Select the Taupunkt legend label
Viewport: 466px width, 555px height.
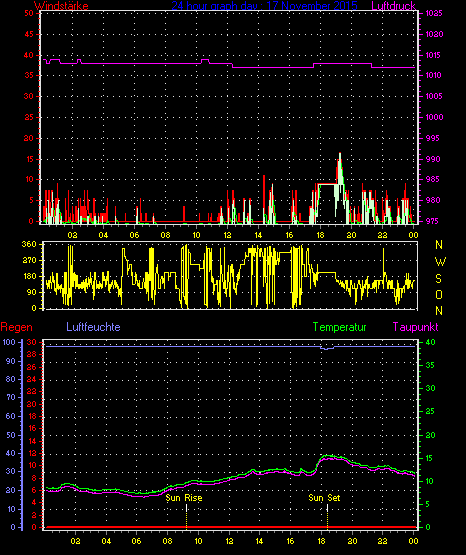[415, 327]
